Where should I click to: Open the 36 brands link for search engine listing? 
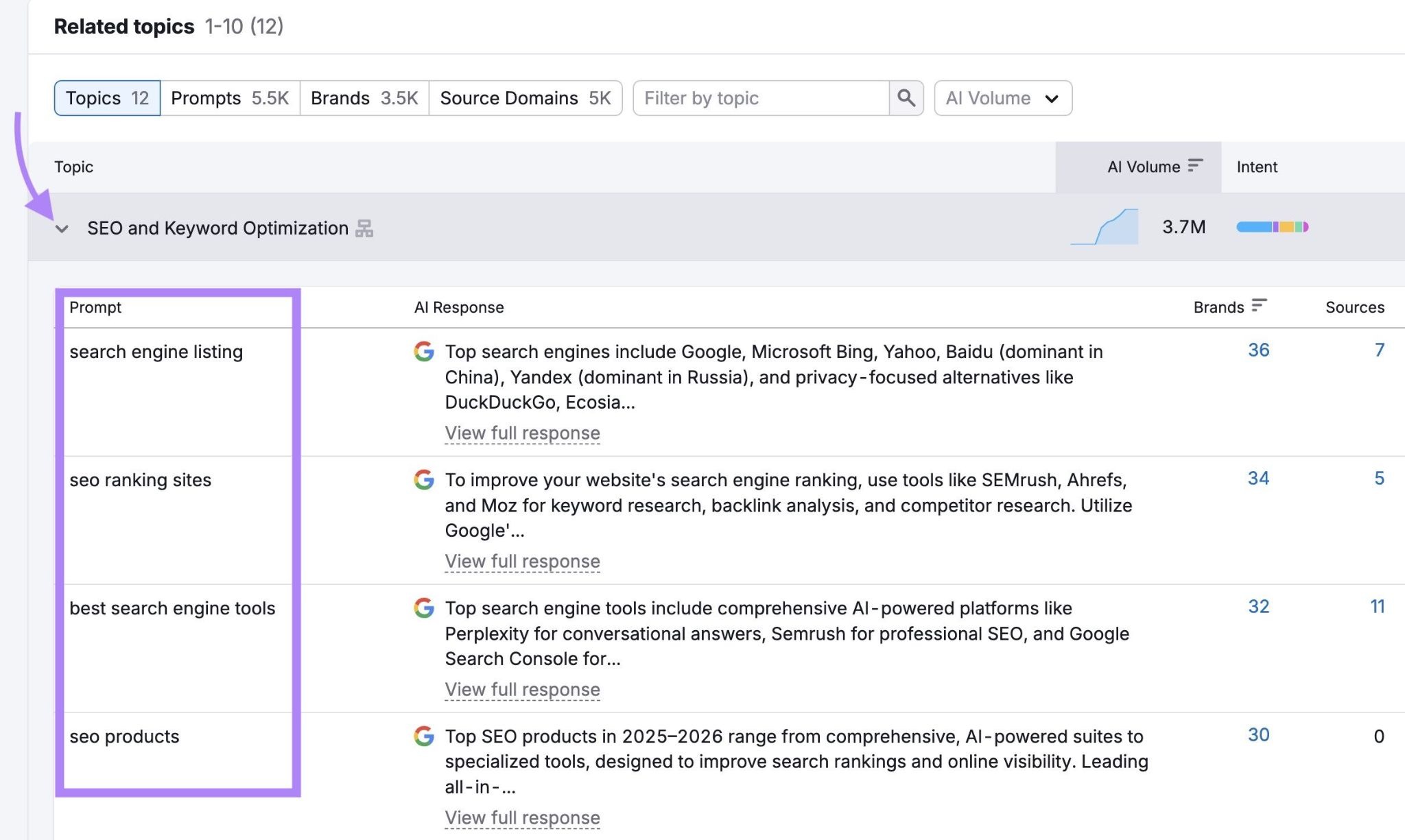point(1258,350)
